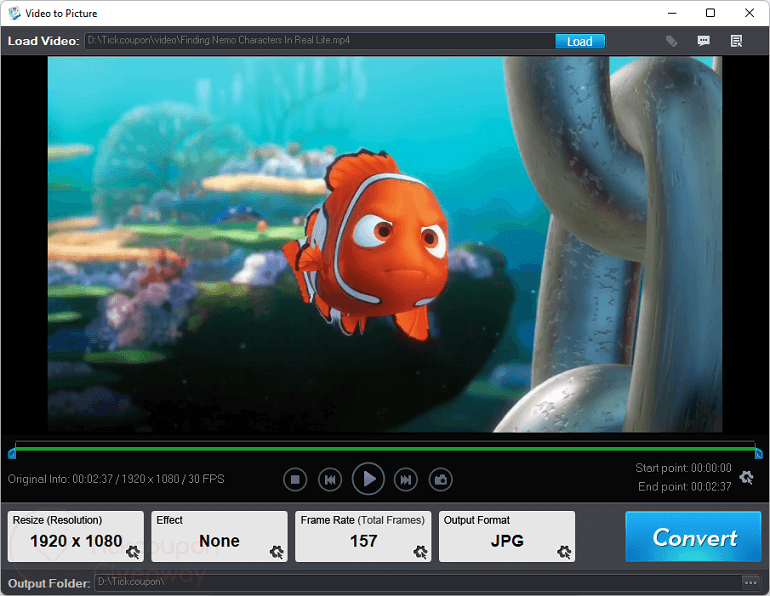Open start/end point settings gear
The height and width of the screenshot is (596, 770).
pos(747,477)
